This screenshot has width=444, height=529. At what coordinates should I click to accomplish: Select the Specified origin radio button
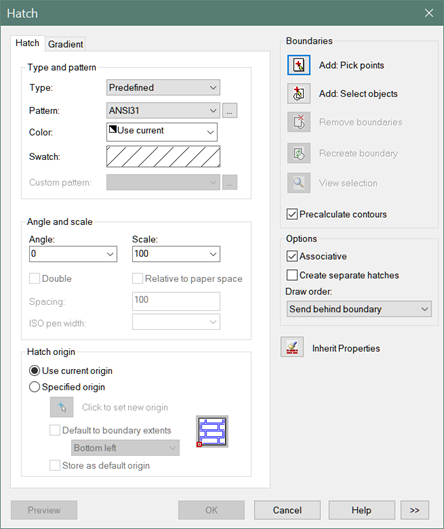click(34, 387)
